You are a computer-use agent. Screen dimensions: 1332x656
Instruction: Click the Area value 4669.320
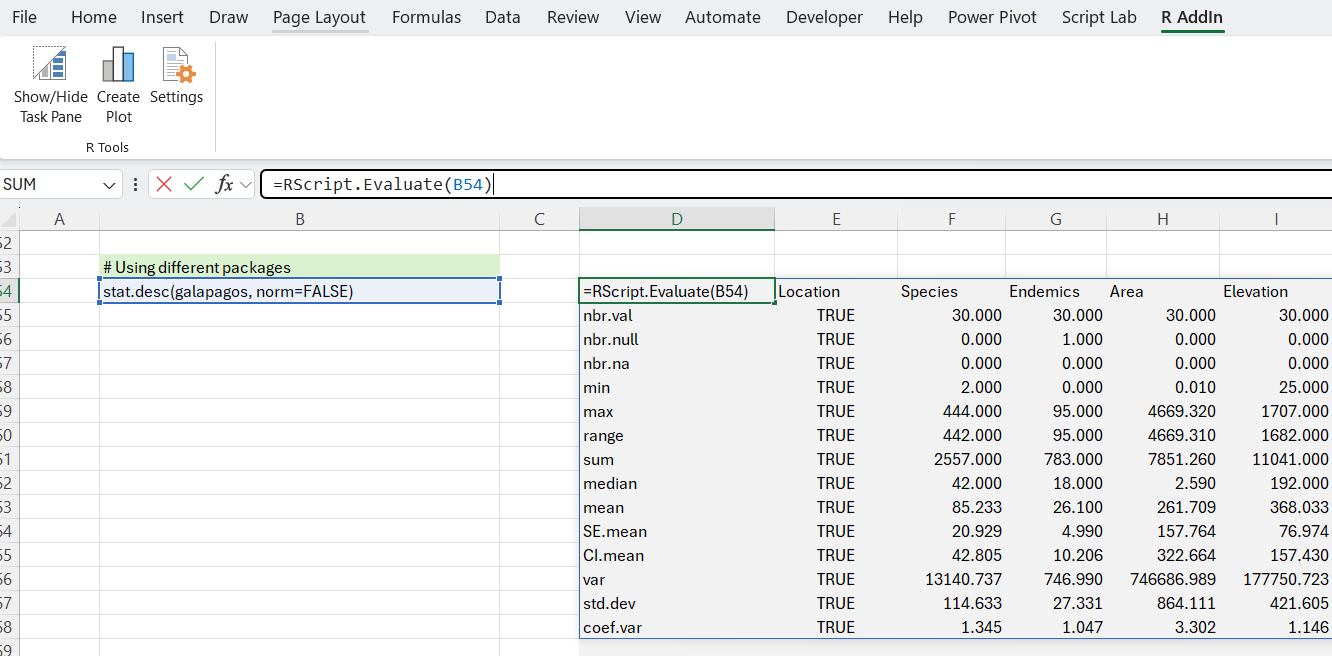click(x=1163, y=411)
